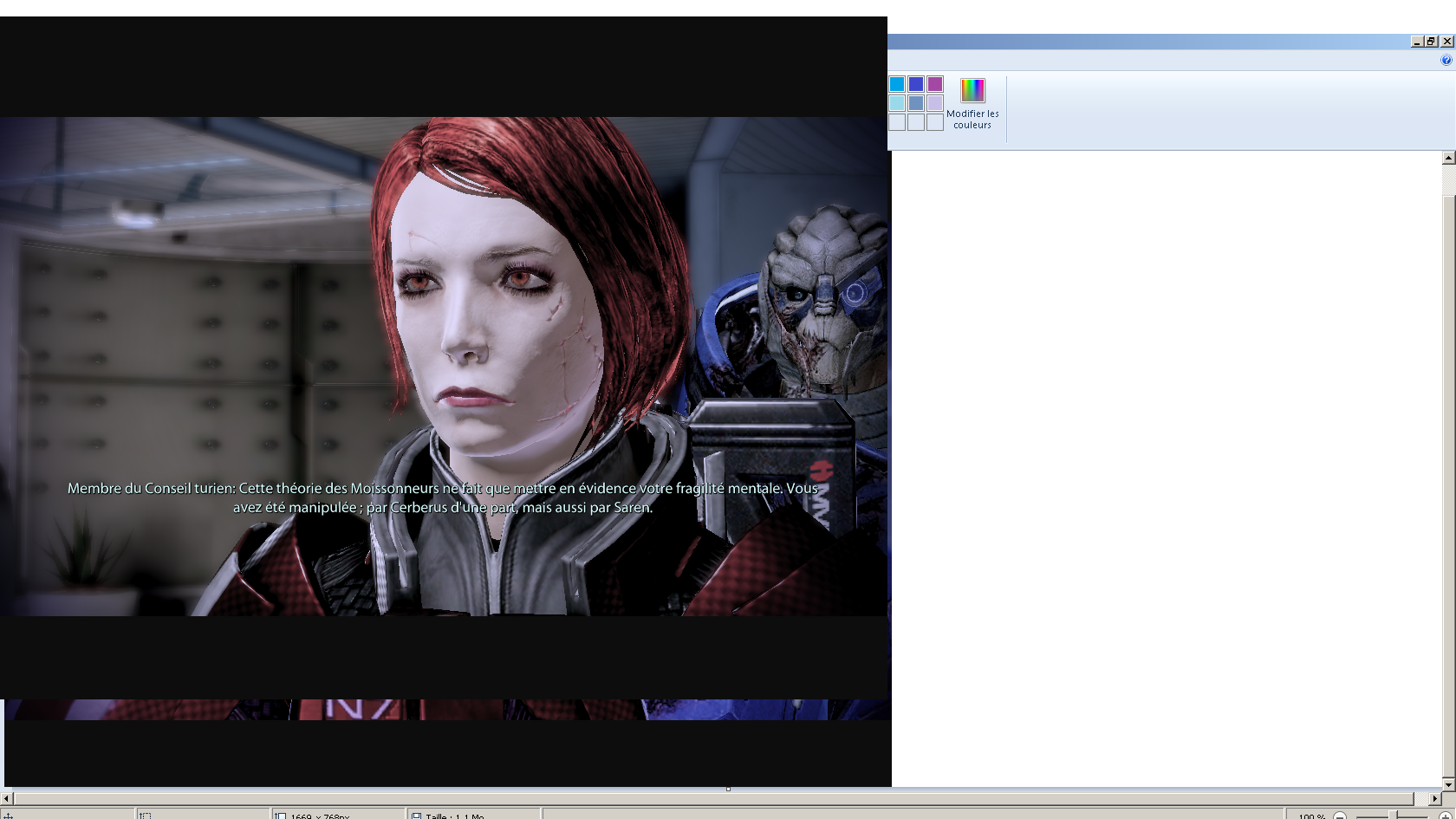Zoom in using the plus icon
Viewport: 1456px width, 819px height.
click(1445, 816)
